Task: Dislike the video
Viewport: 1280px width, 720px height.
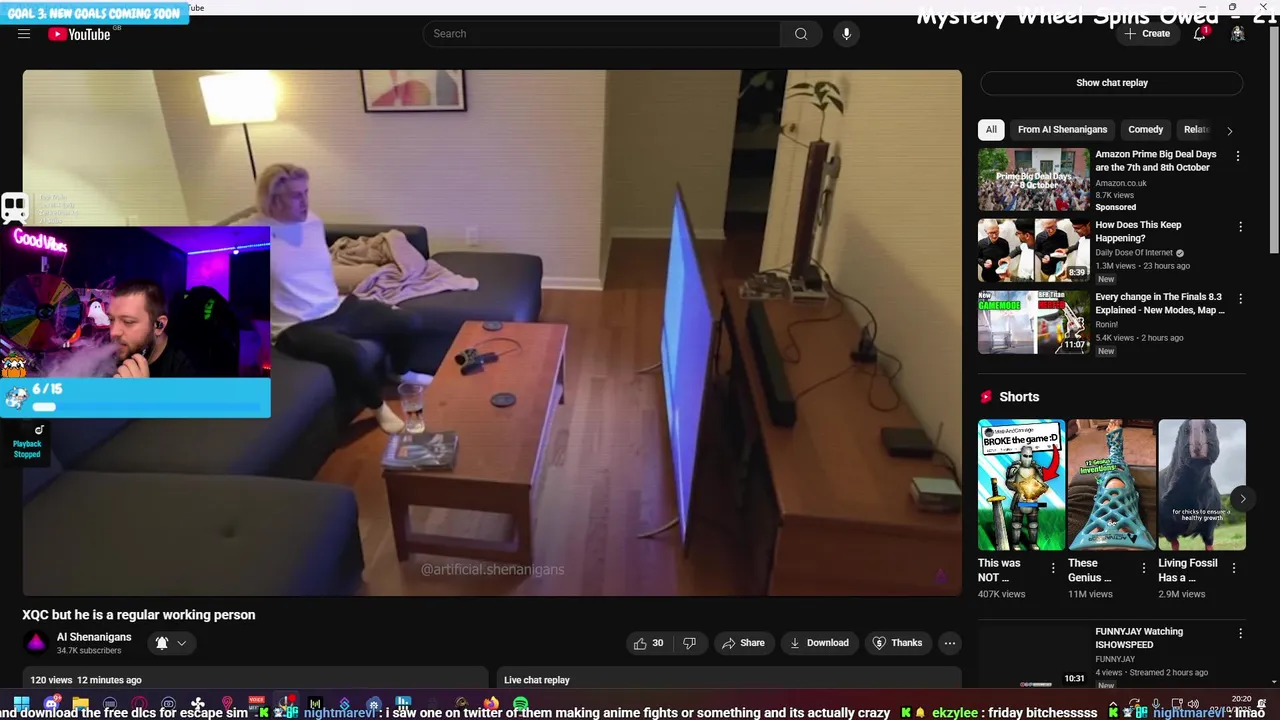Action: [x=689, y=643]
